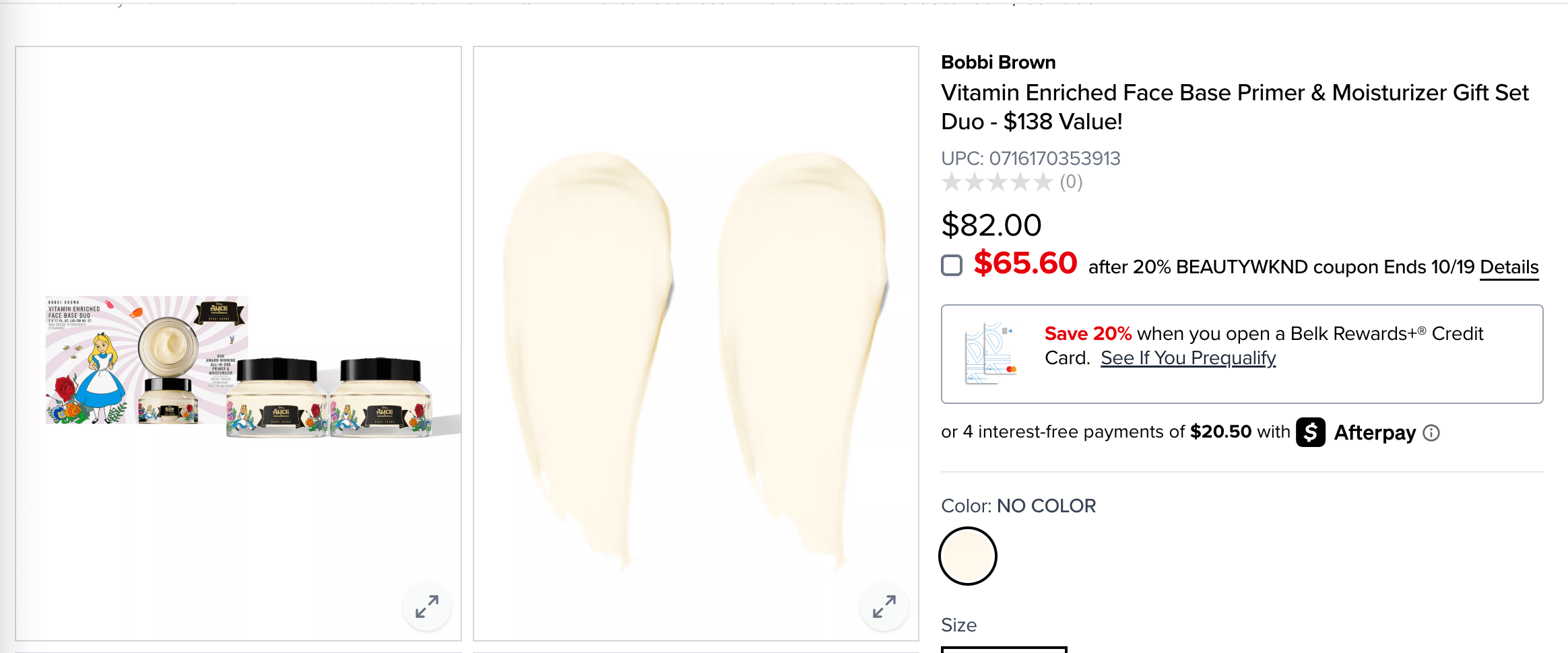Click the (0) review count
Screen dimensions: 1568x653
pyautogui.click(x=1071, y=182)
